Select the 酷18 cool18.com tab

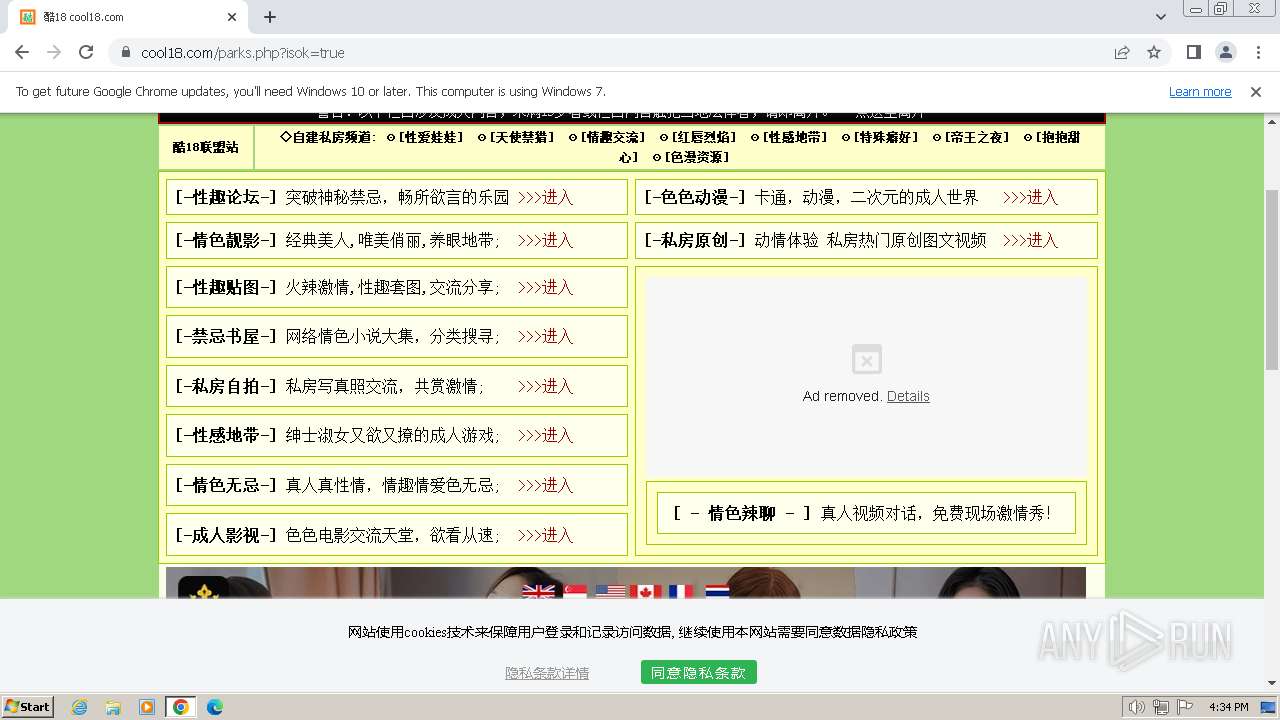(128, 17)
